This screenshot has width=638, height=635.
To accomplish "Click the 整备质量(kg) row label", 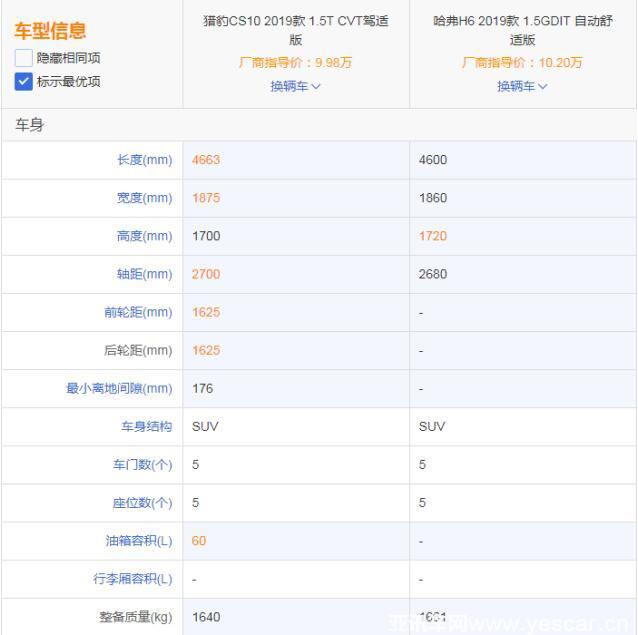I will [x=136, y=617].
